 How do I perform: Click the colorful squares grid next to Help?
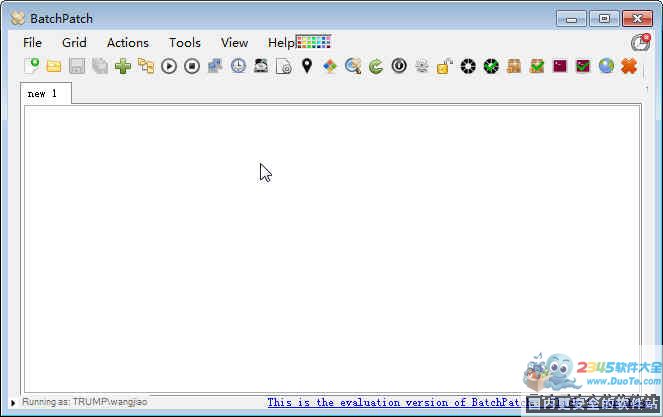pos(313,41)
